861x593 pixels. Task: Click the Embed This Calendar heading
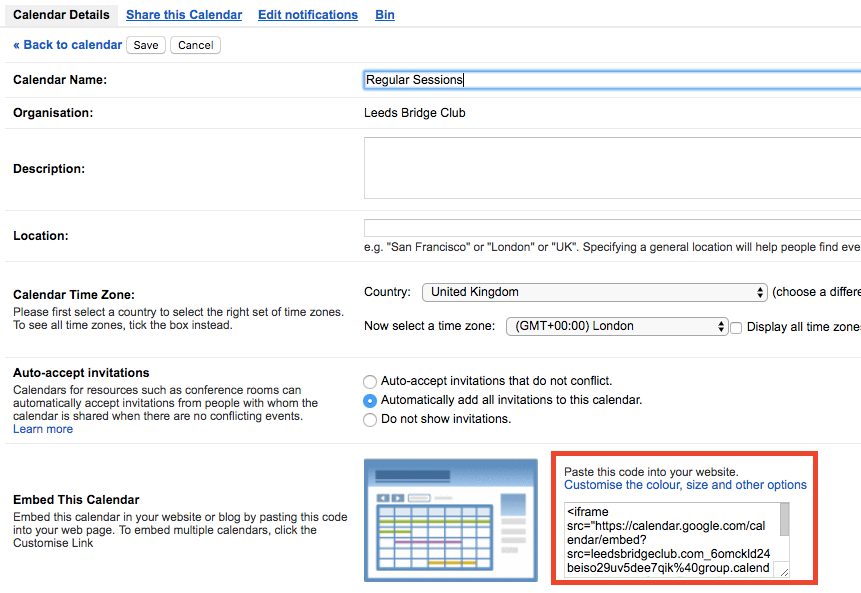point(76,500)
